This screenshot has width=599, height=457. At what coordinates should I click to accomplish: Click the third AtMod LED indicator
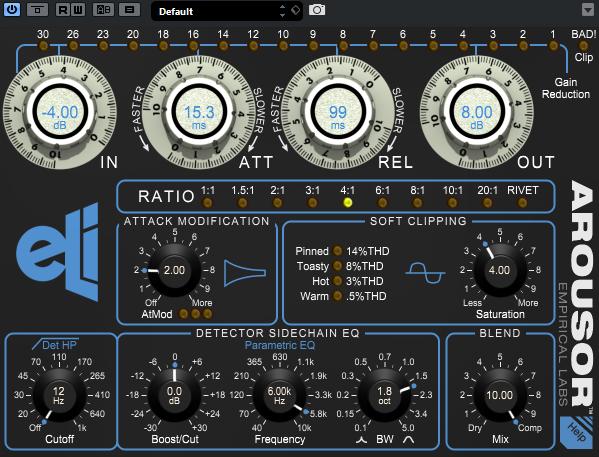click(207, 314)
